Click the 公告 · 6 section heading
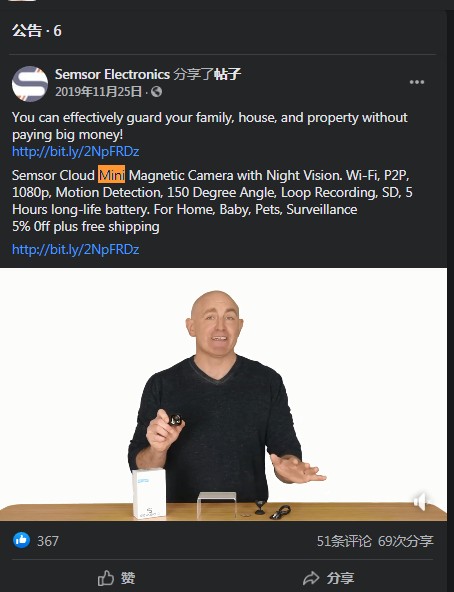This screenshot has height=592, width=454. pyautogui.click(x=37, y=31)
